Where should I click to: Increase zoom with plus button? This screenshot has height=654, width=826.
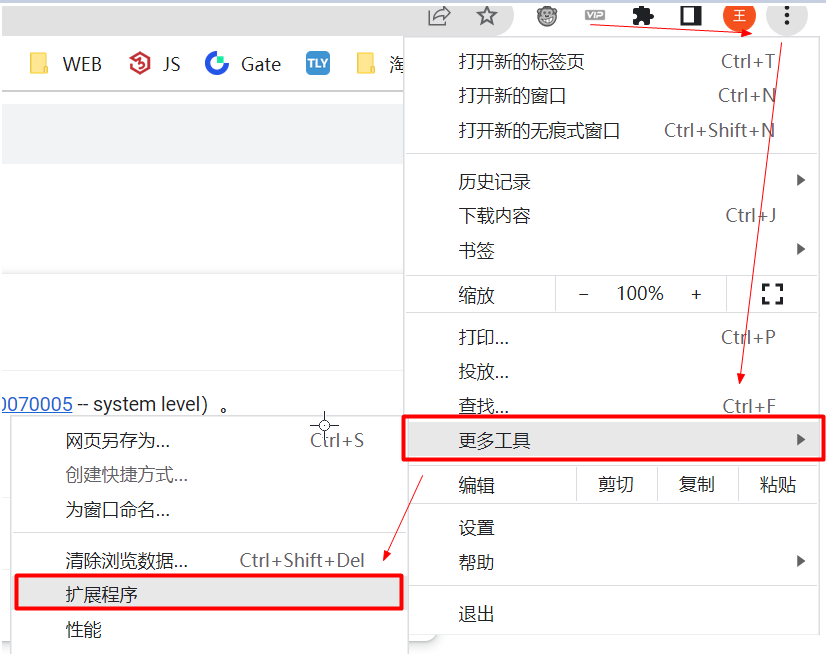(x=696, y=294)
